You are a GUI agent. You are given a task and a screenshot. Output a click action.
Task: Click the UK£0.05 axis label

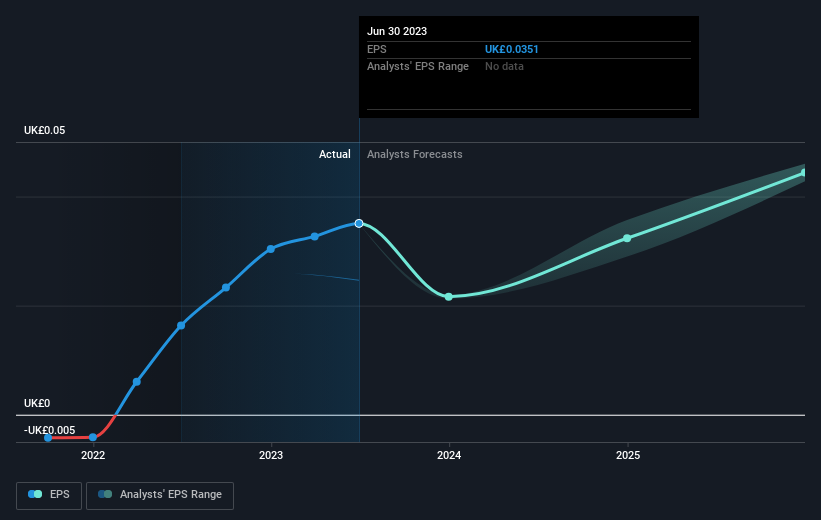point(45,130)
